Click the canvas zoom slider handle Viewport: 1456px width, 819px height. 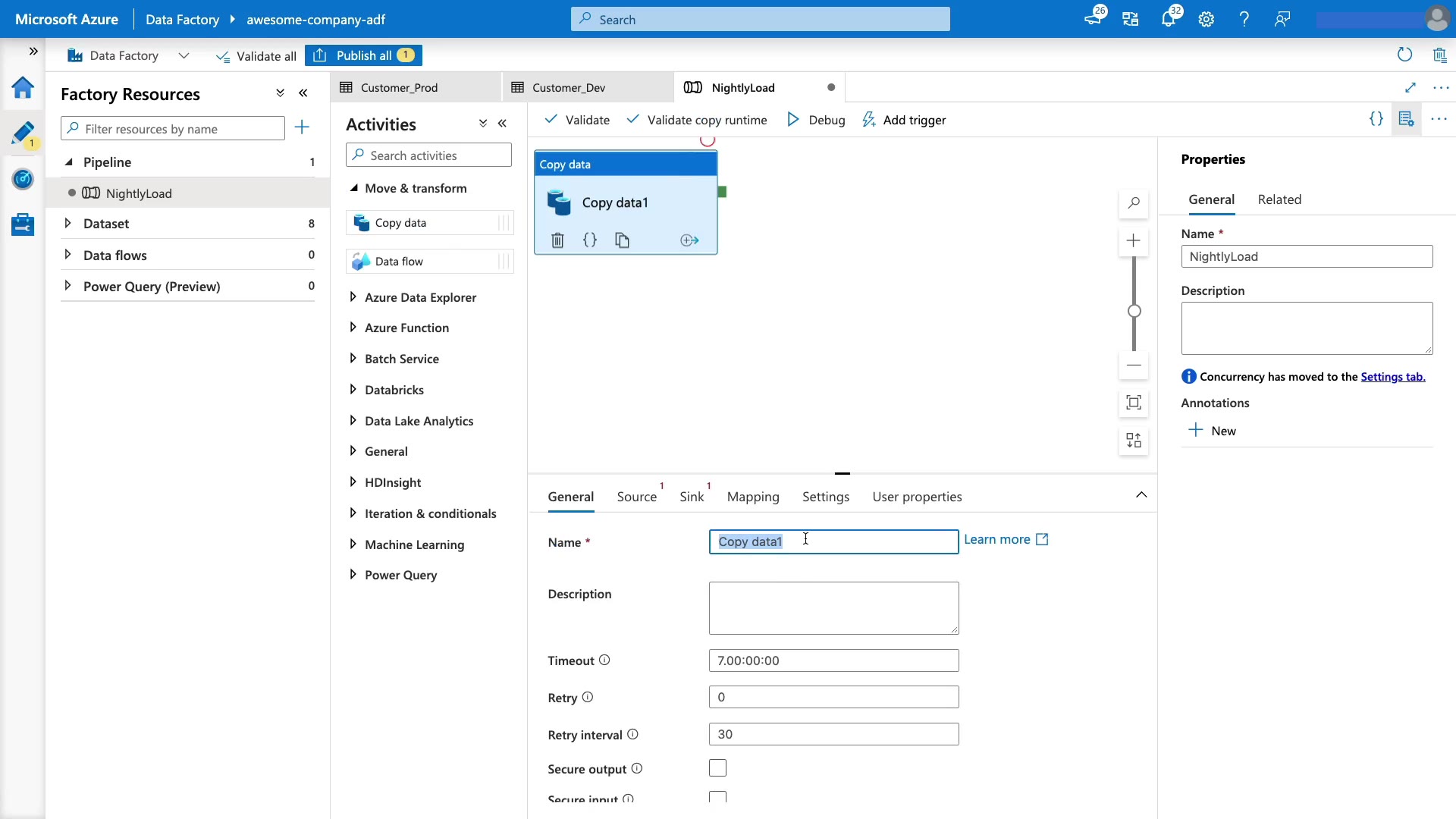point(1134,311)
